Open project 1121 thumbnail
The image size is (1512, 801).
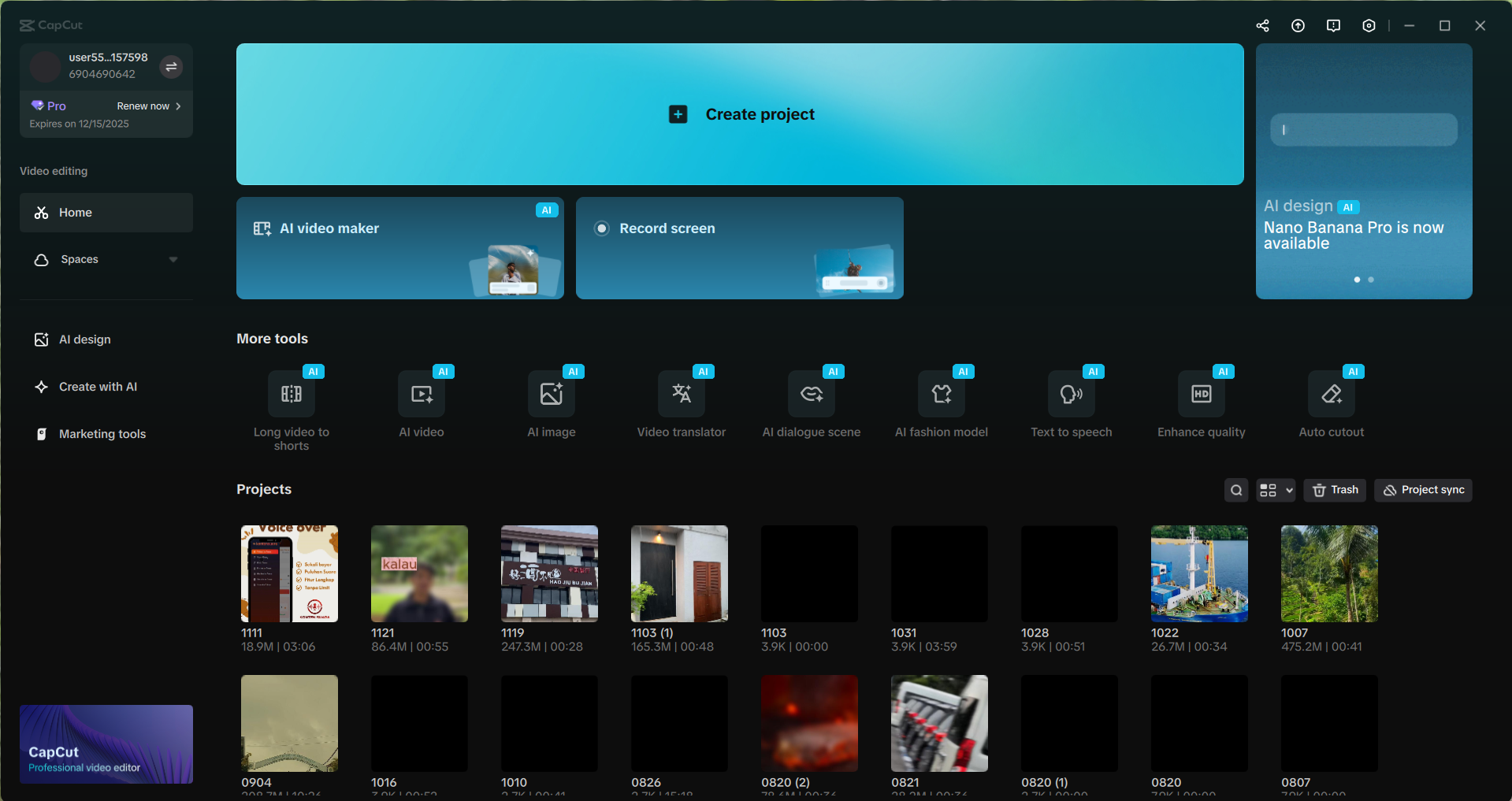(x=419, y=573)
